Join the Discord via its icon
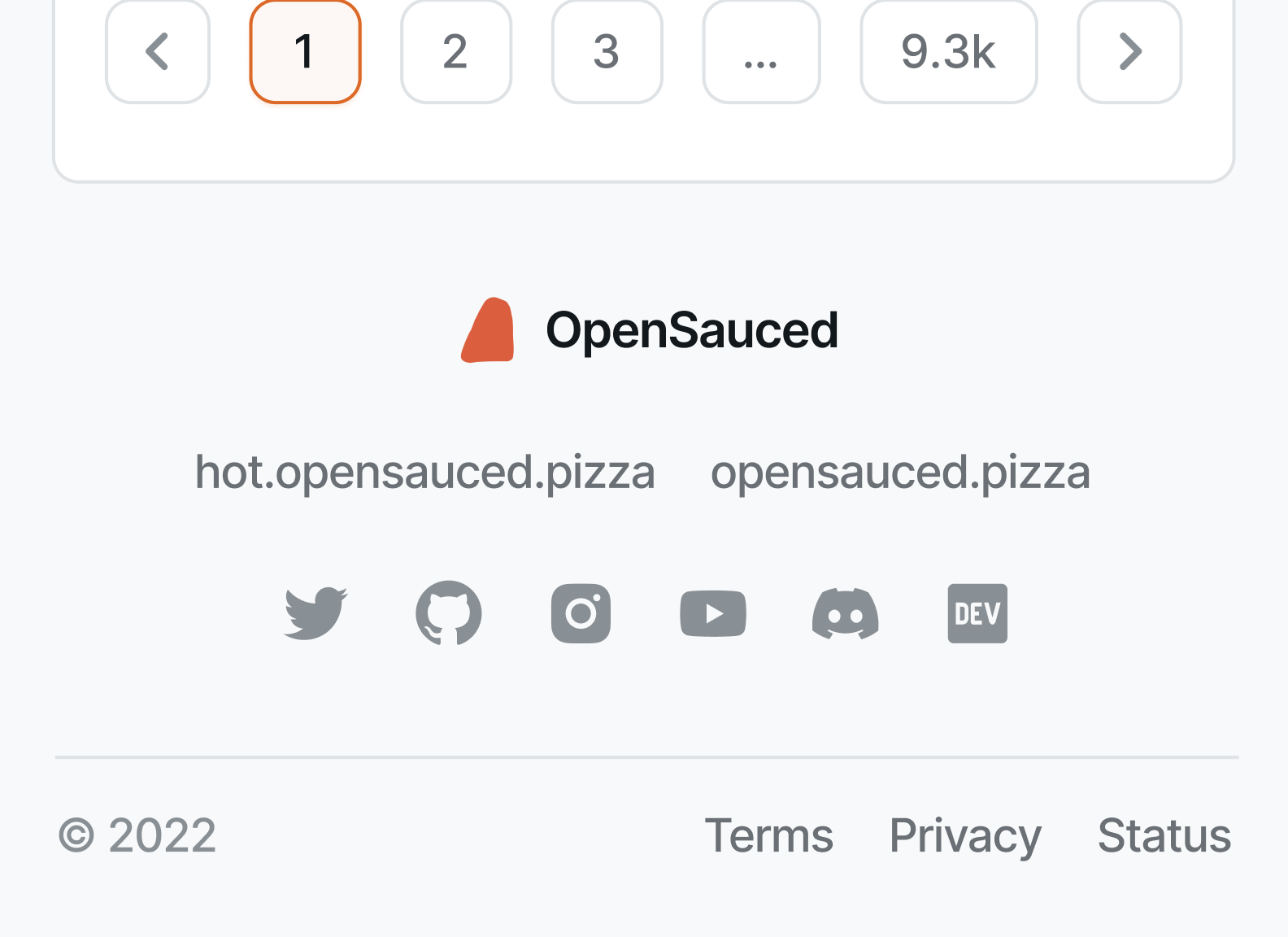The image size is (1288, 937). 846,613
